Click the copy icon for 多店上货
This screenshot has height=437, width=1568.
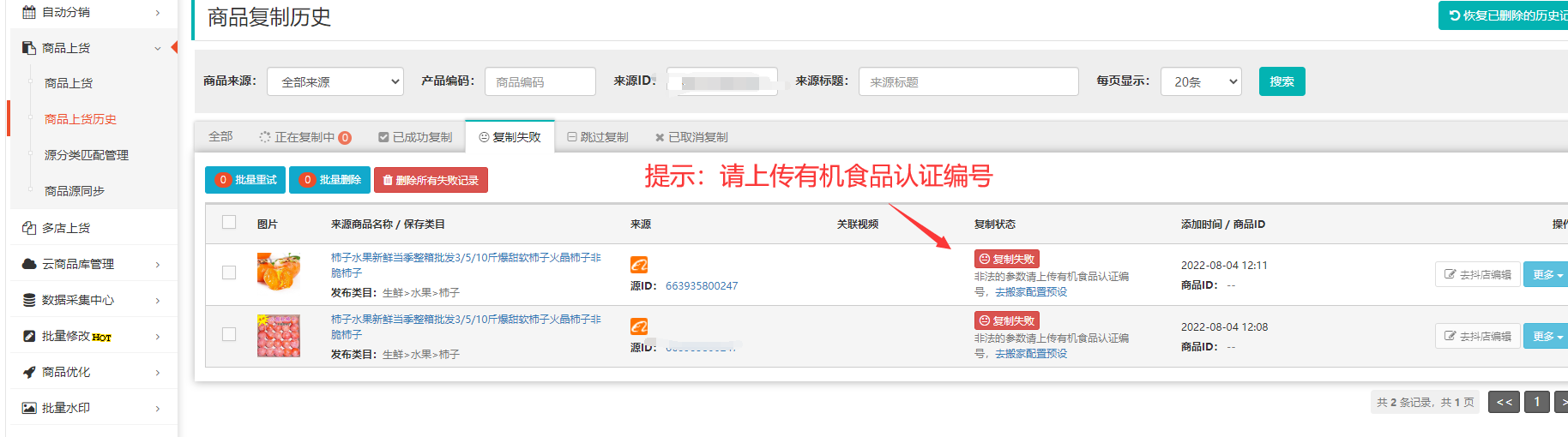click(x=29, y=228)
